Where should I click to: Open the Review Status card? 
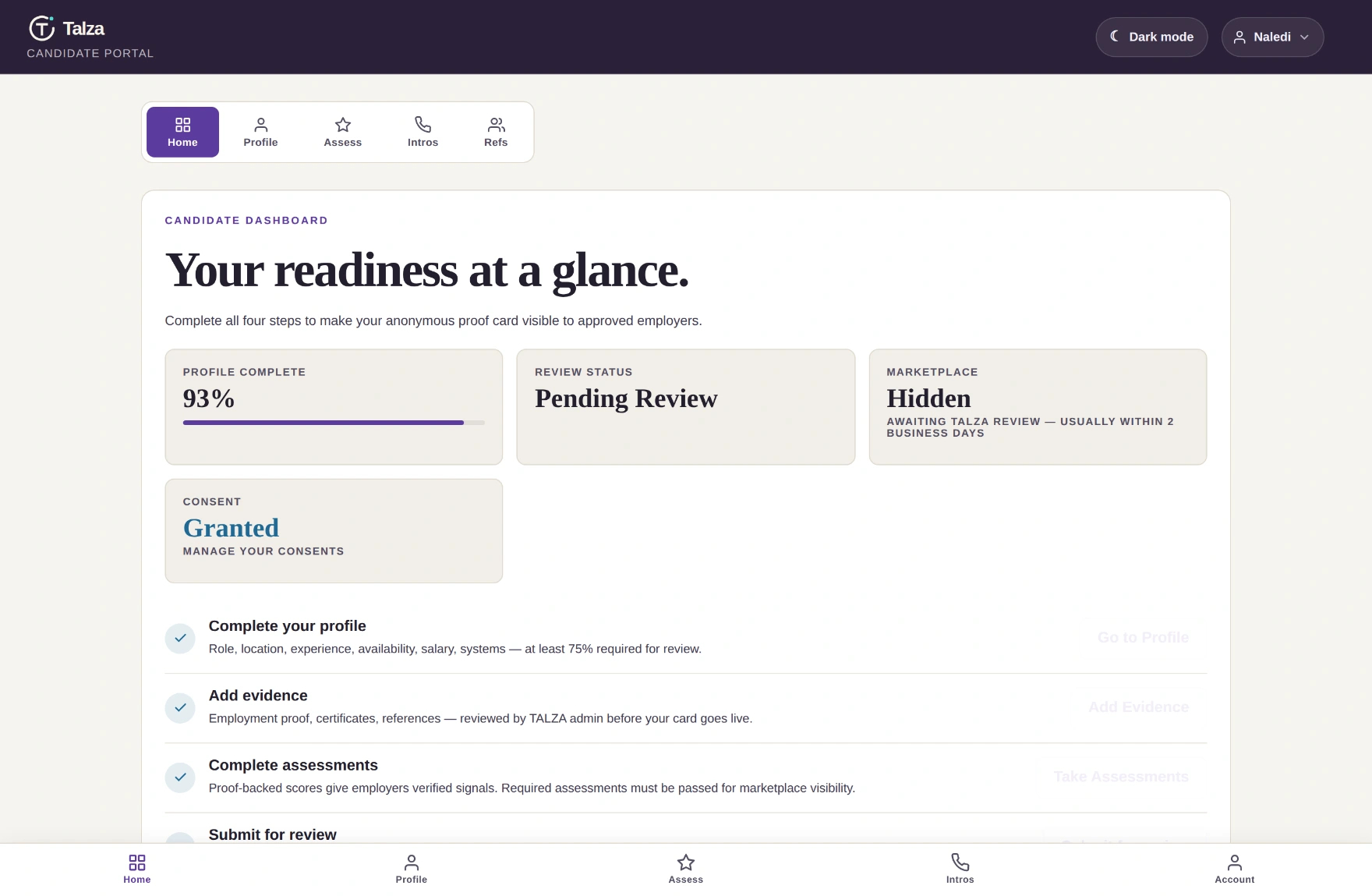pos(686,407)
